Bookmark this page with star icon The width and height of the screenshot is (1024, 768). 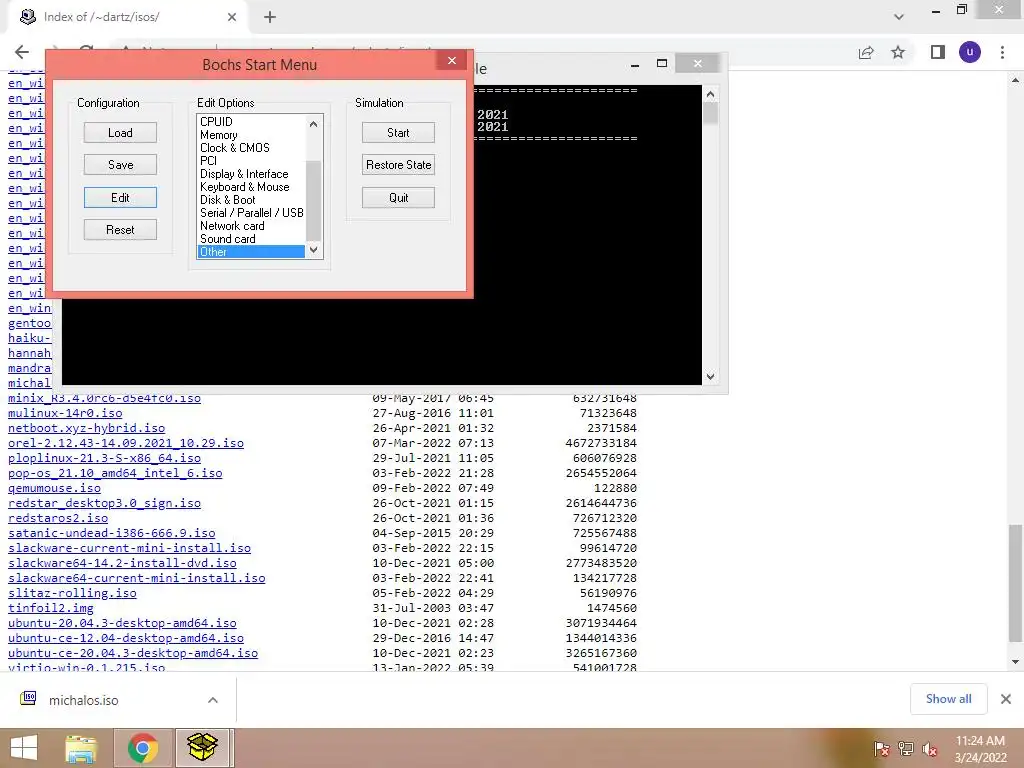pos(899,52)
